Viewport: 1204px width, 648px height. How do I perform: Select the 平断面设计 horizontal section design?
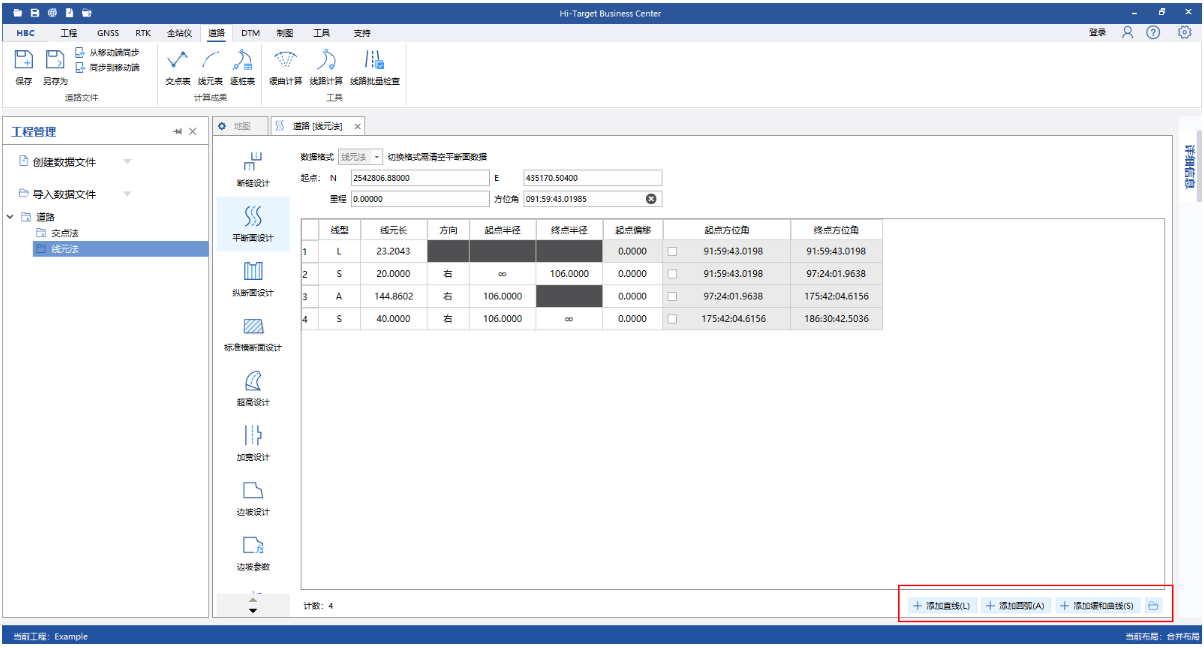(253, 224)
